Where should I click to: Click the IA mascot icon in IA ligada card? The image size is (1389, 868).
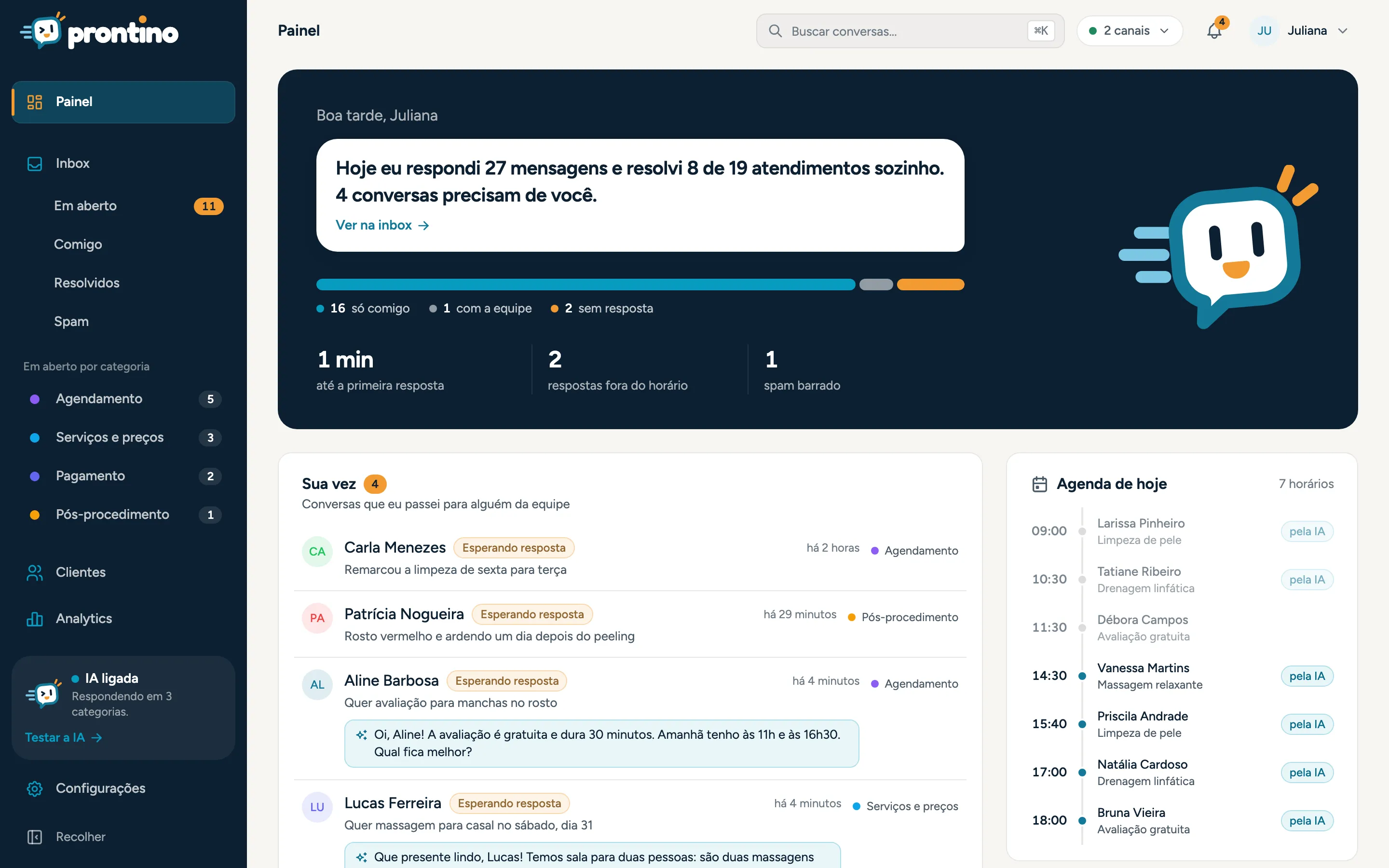43,694
